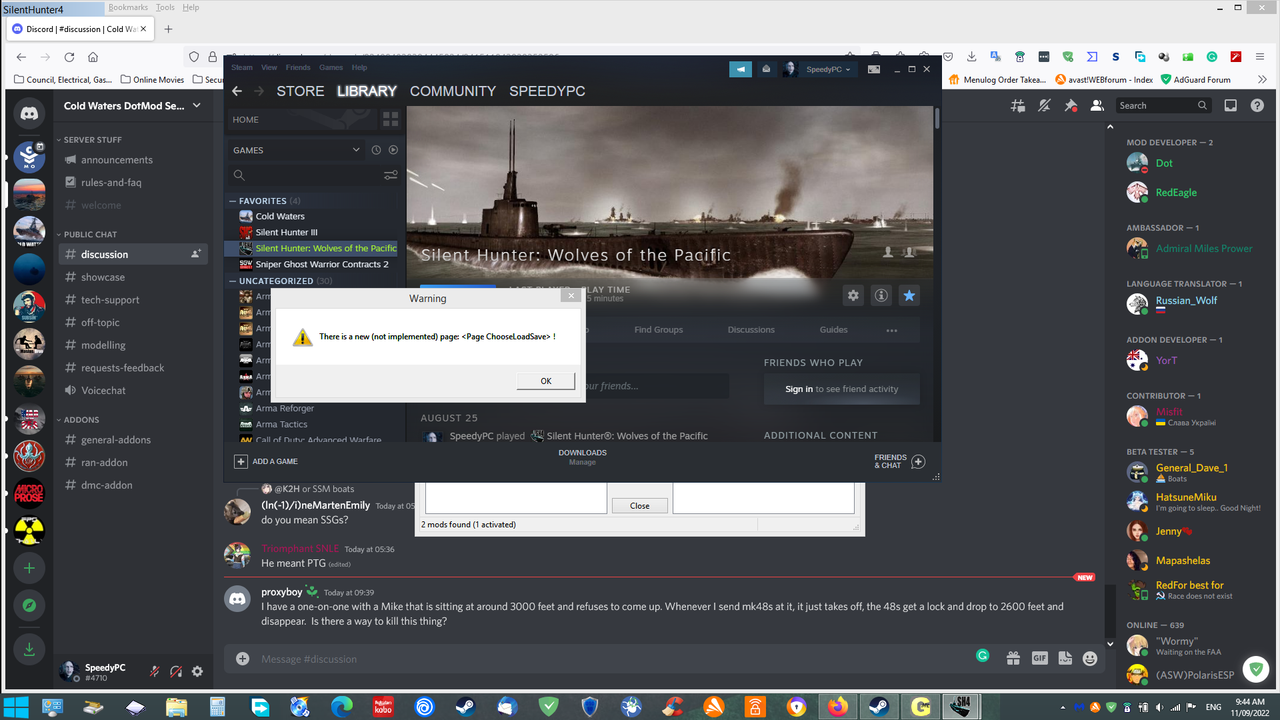Open Steam inbox envelope icon
The width and height of the screenshot is (1280, 720).
point(766,69)
